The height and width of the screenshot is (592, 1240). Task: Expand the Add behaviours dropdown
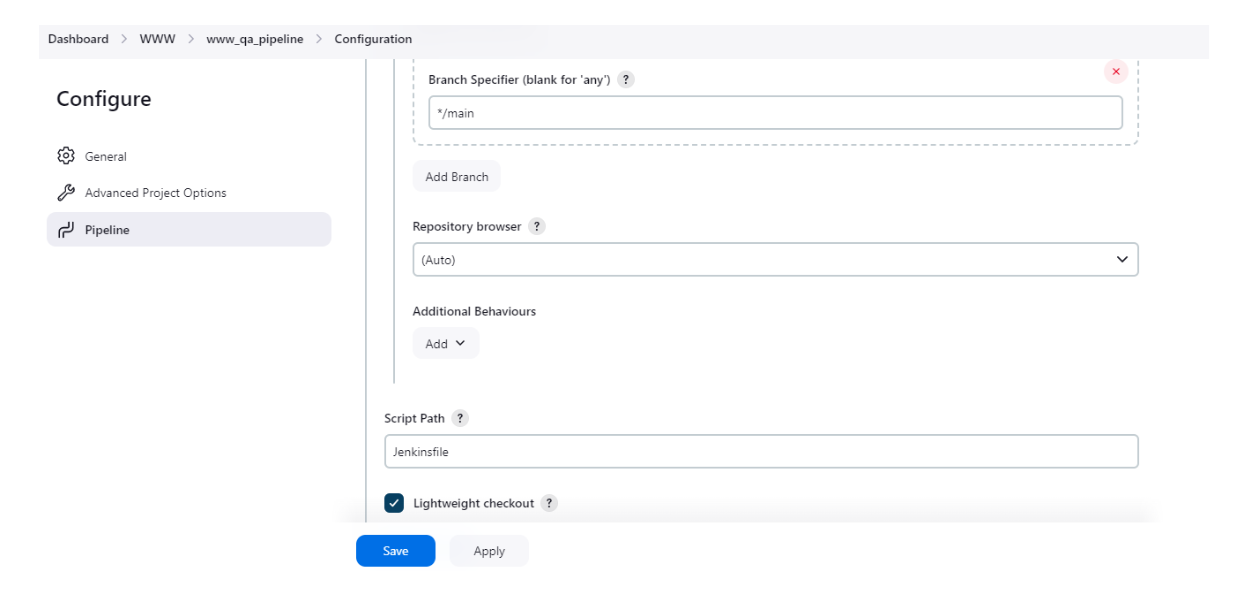[x=446, y=343]
